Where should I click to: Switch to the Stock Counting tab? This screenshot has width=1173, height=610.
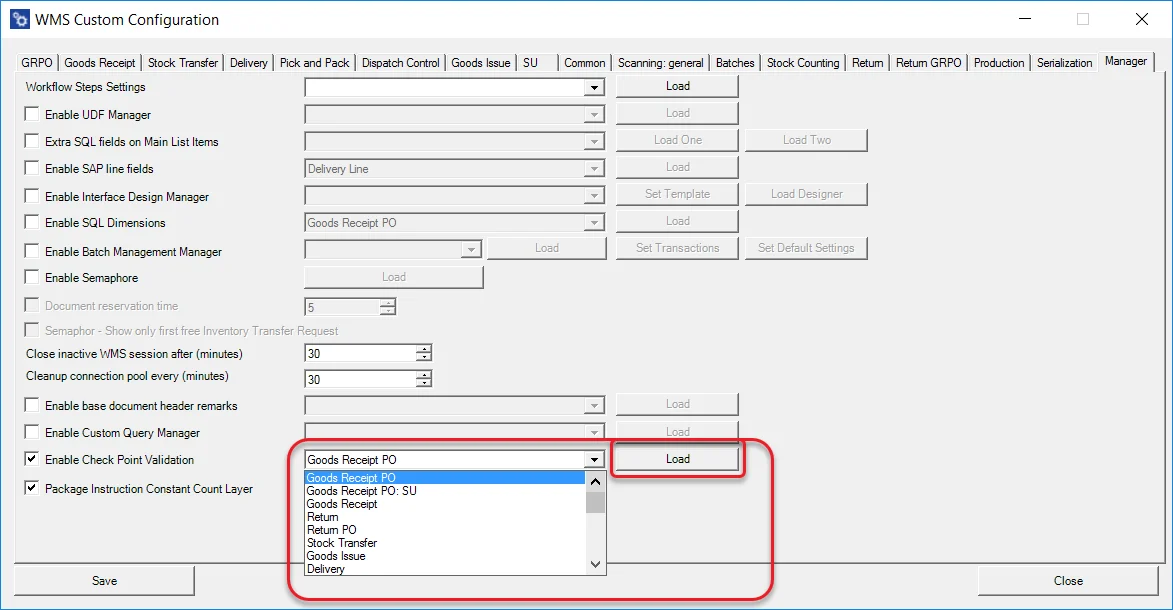802,62
